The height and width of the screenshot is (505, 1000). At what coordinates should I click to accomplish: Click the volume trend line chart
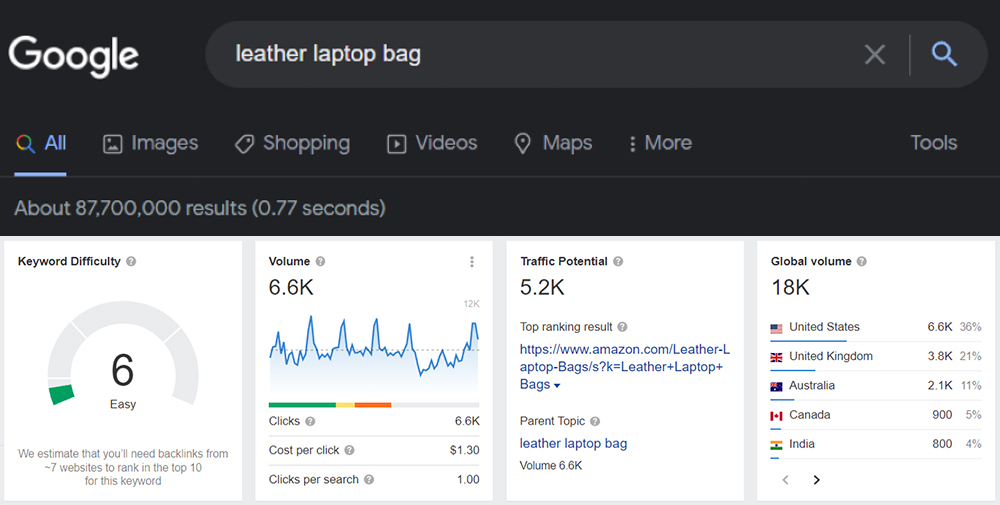(x=374, y=354)
